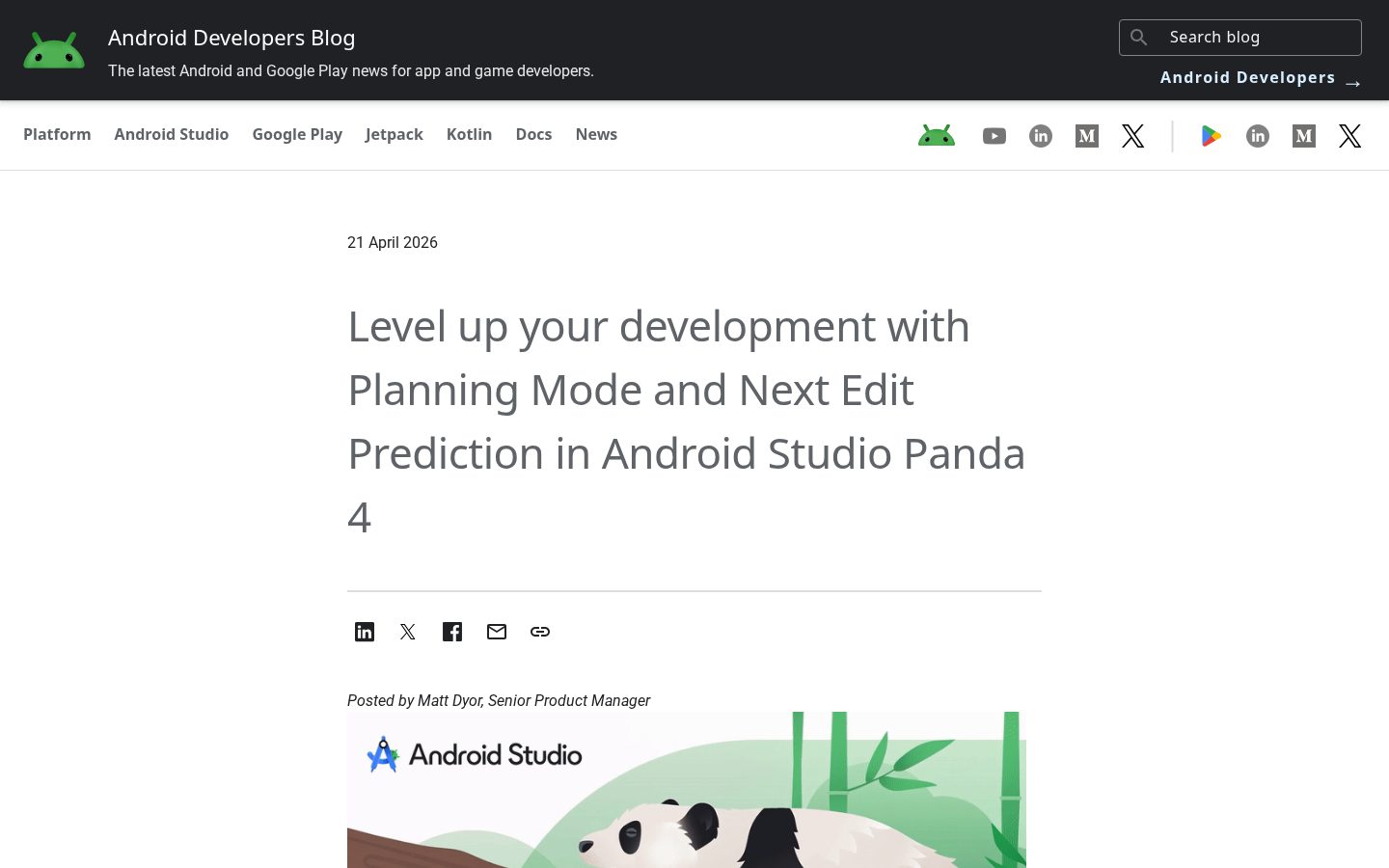Click the Google Play triangle icon
1389x868 pixels.
click(1212, 136)
